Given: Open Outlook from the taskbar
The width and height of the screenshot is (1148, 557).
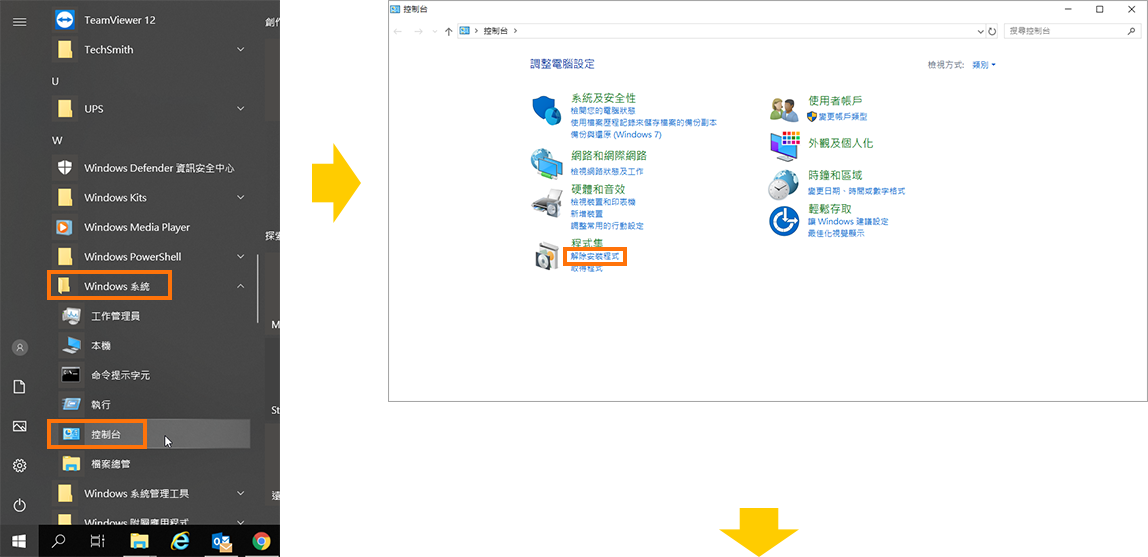Looking at the screenshot, I should click(221, 542).
